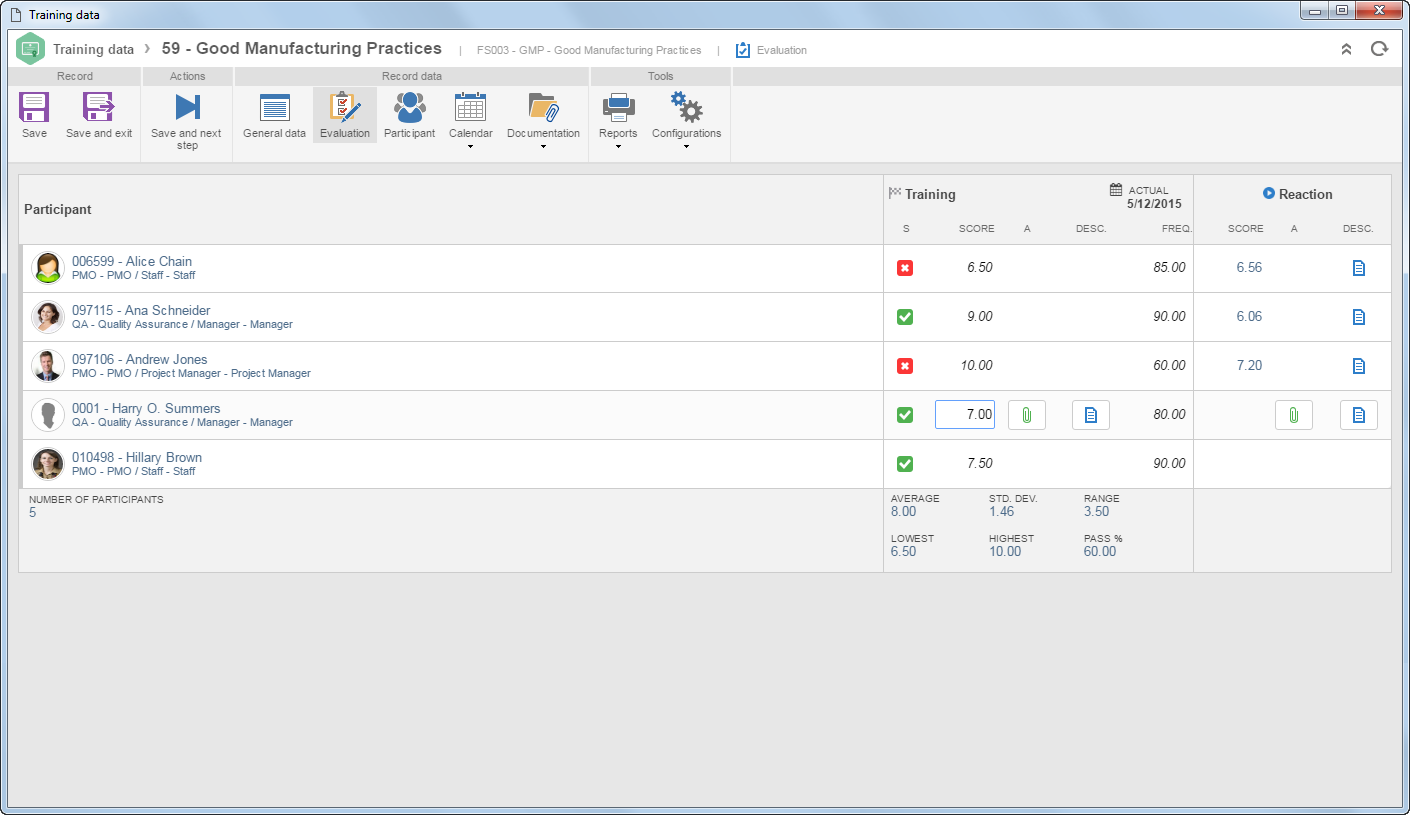The image size is (1410, 815).
Task: Click the std. dev. value 1.46
Action: pyautogui.click(x=1001, y=511)
